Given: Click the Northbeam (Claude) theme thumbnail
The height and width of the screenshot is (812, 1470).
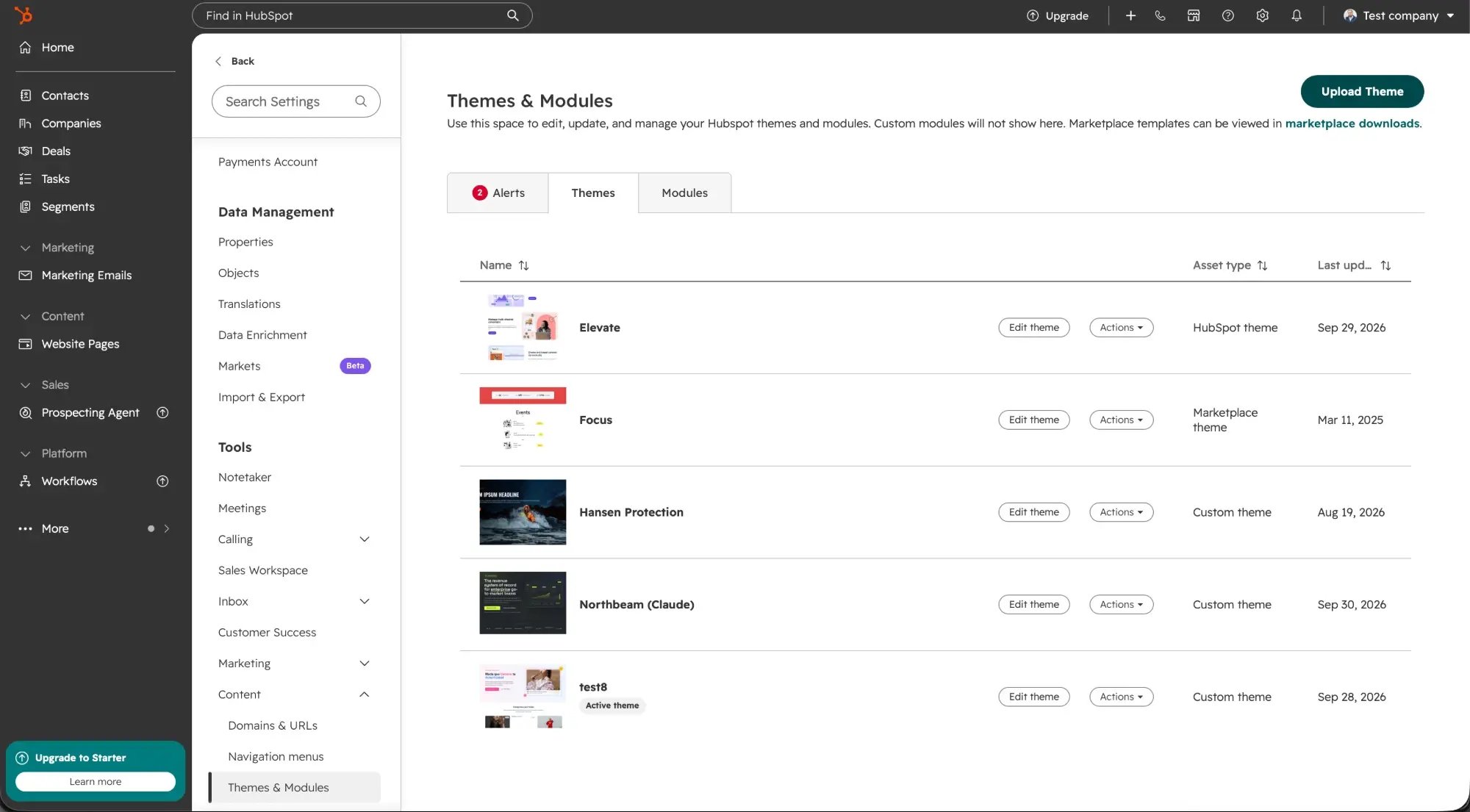Looking at the screenshot, I should (523, 603).
